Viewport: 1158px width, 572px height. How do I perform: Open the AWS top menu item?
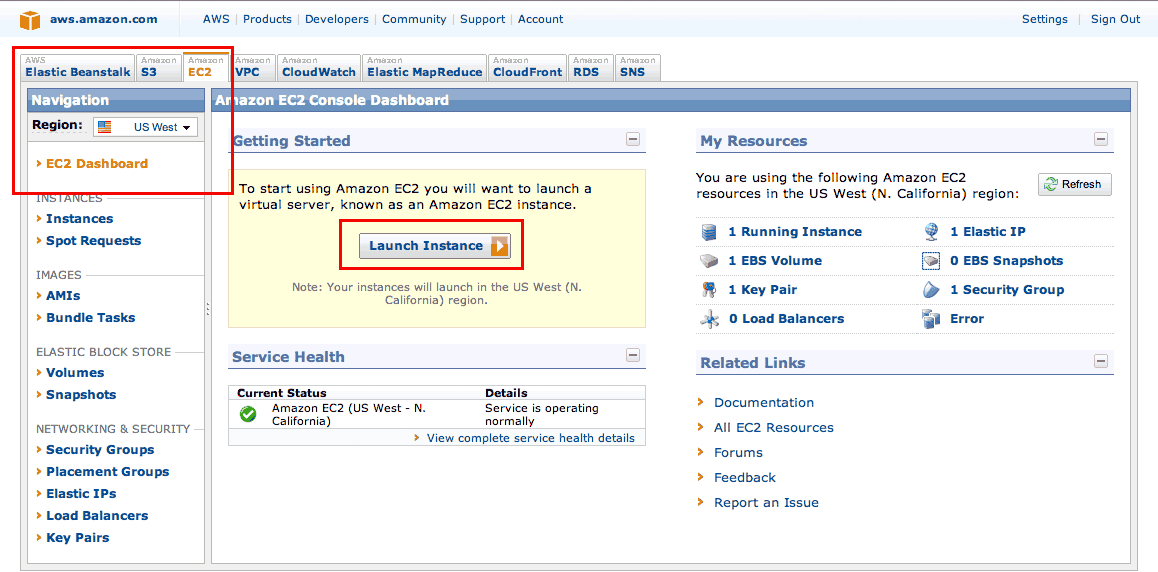(216, 19)
